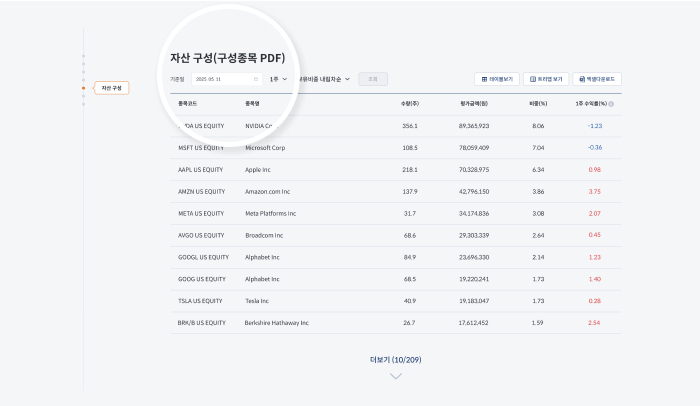Viewport: 700px width, 406px height.
Task: Click Amazon weekly return 3.75
Action: (x=595, y=192)
